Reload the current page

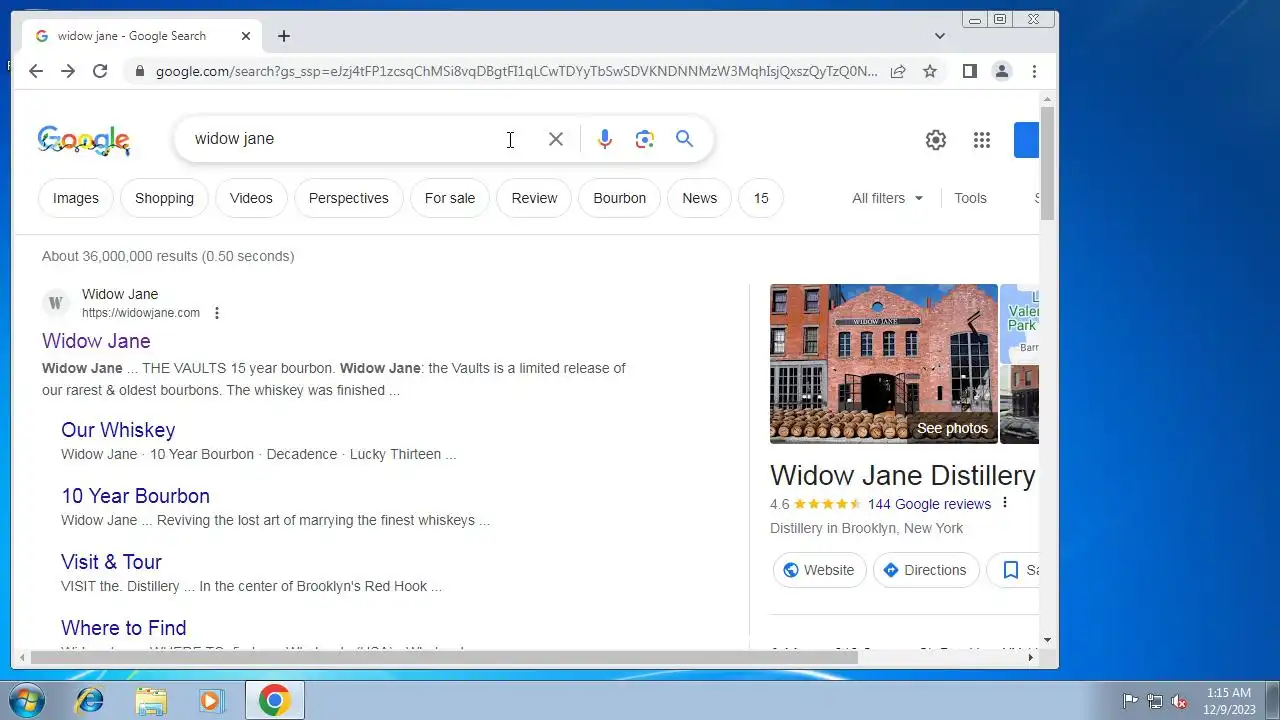100,71
